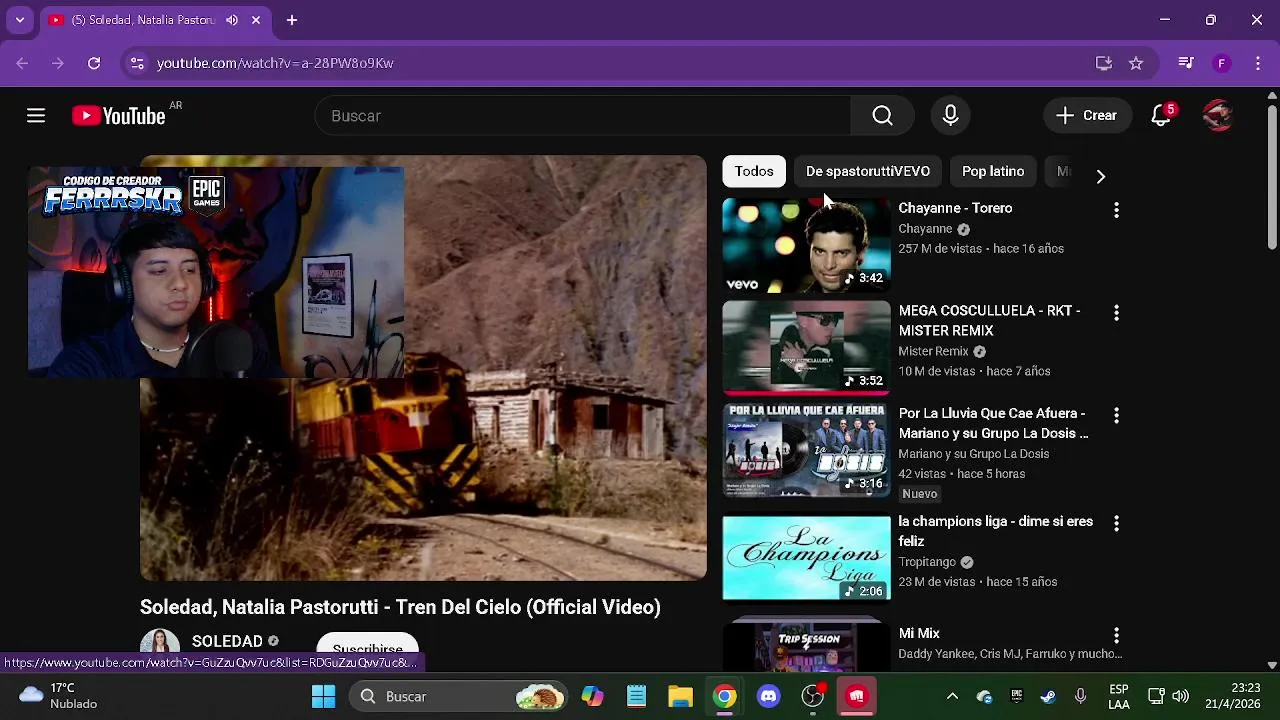1280x720 pixels.
Task: Open the weather widget 17°C Nublado
Action: click(x=58, y=696)
